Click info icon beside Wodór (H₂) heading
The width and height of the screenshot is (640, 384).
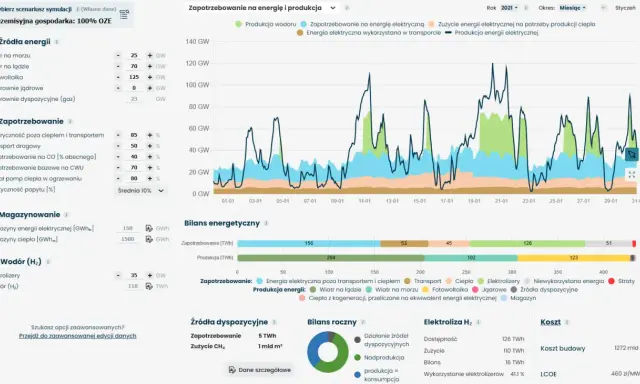48,262
